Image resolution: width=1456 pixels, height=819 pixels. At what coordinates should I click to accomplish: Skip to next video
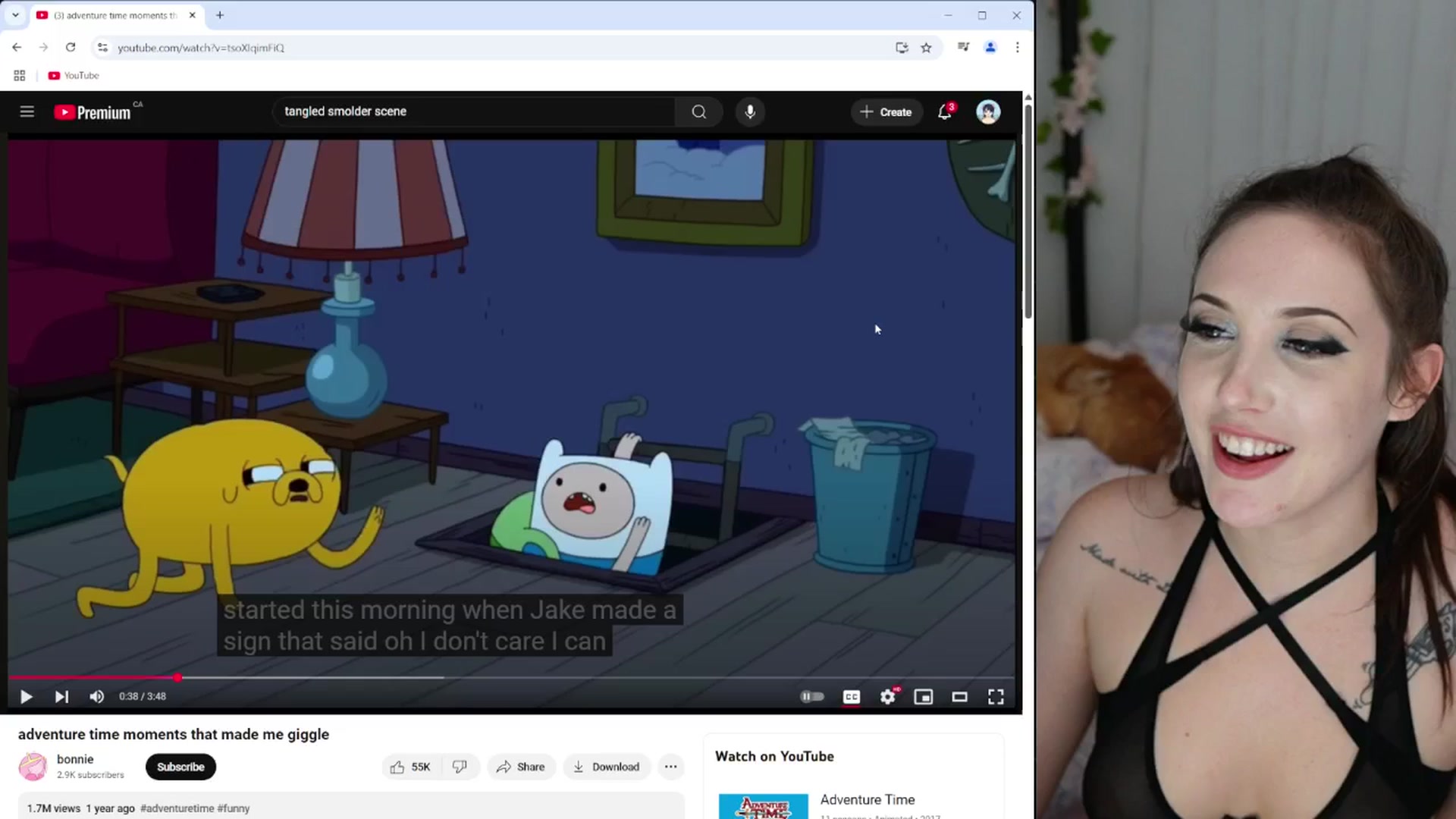[61, 697]
